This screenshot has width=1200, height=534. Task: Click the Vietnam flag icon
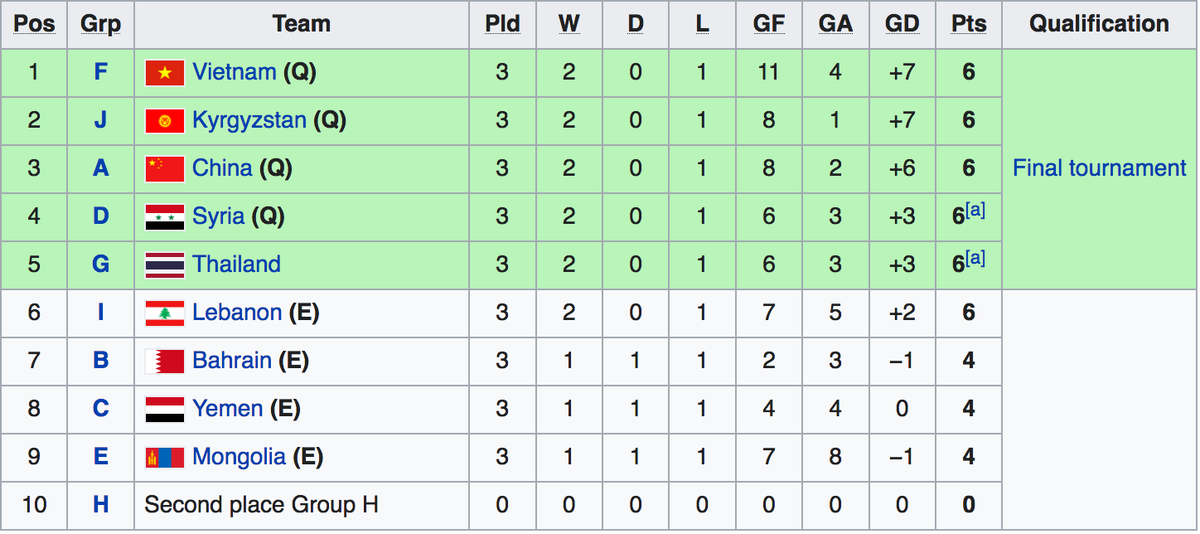(164, 73)
